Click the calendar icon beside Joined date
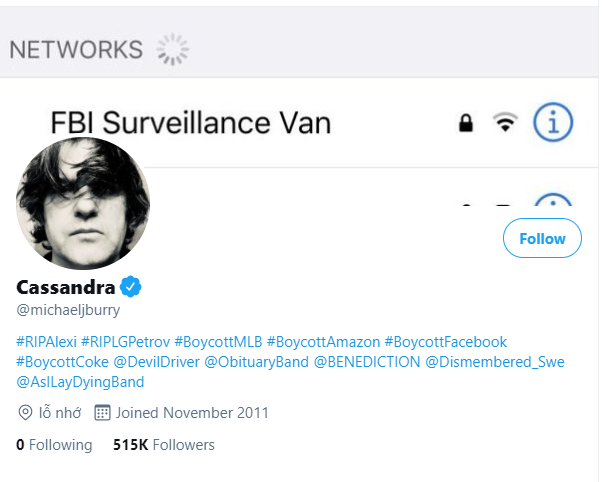This screenshot has height=482, width=602. [102, 412]
